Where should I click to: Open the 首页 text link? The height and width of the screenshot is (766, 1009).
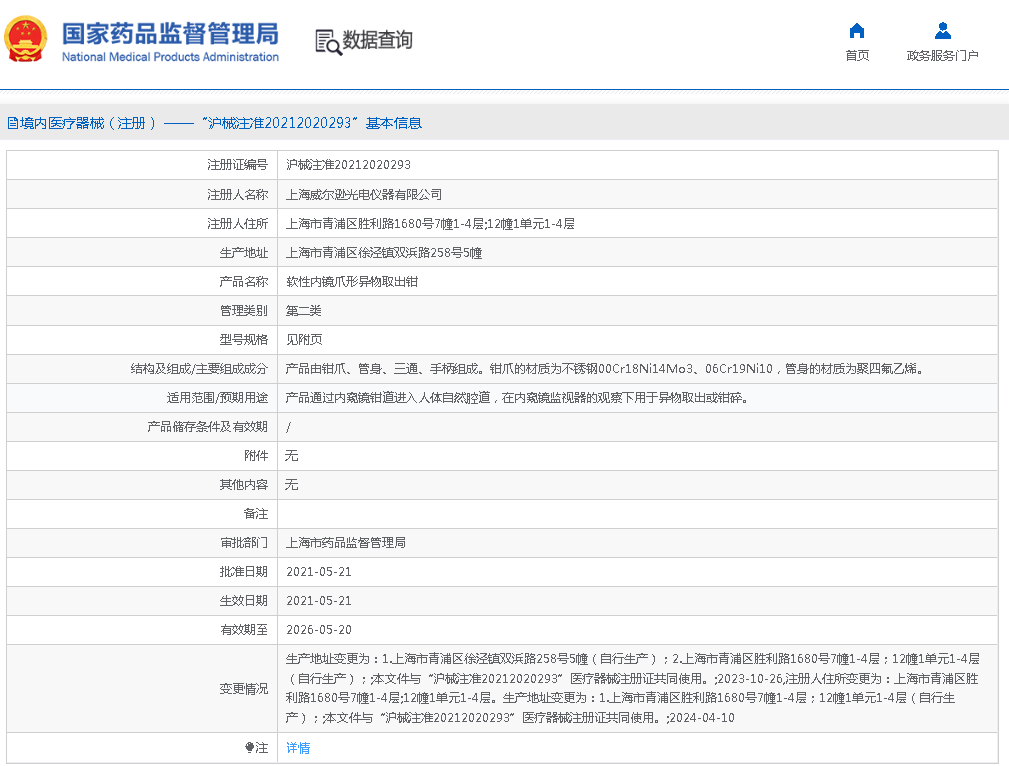[x=856, y=56]
